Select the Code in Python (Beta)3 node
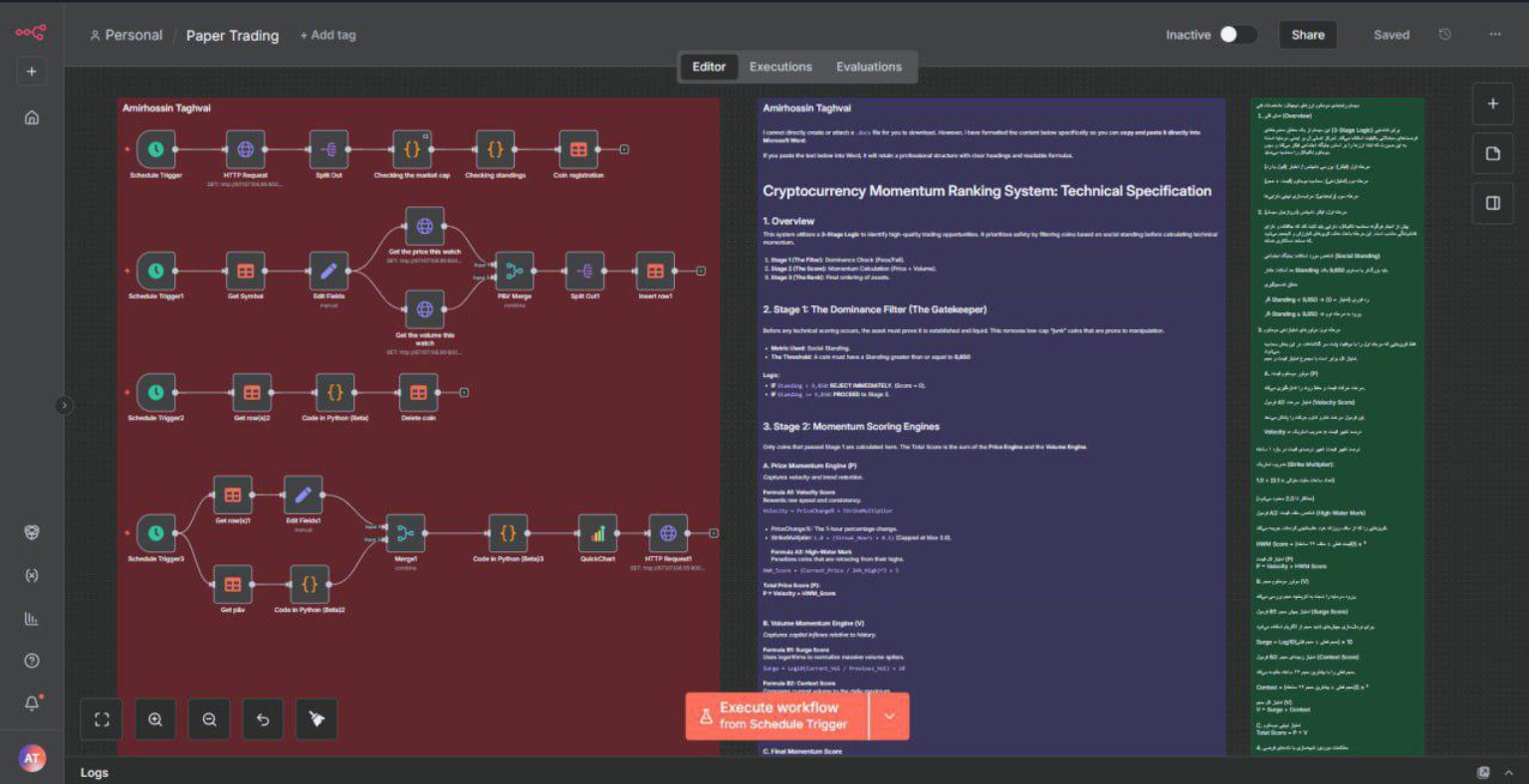 coord(508,533)
